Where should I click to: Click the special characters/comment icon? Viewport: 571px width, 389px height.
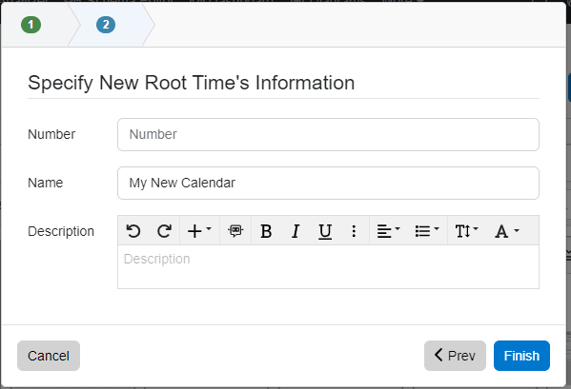(x=235, y=231)
